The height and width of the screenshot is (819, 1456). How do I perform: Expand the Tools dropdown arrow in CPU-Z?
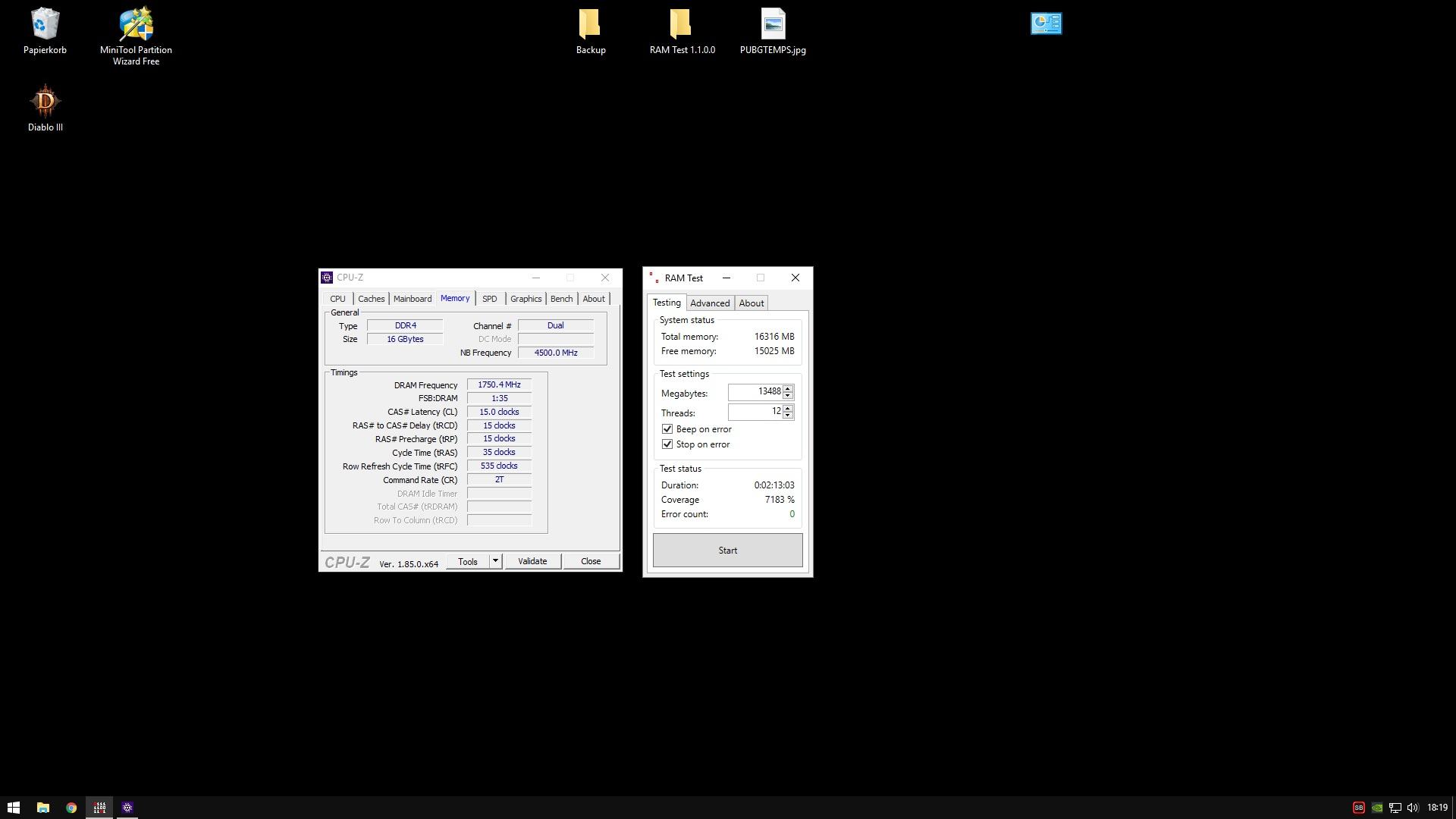point(495,561)
